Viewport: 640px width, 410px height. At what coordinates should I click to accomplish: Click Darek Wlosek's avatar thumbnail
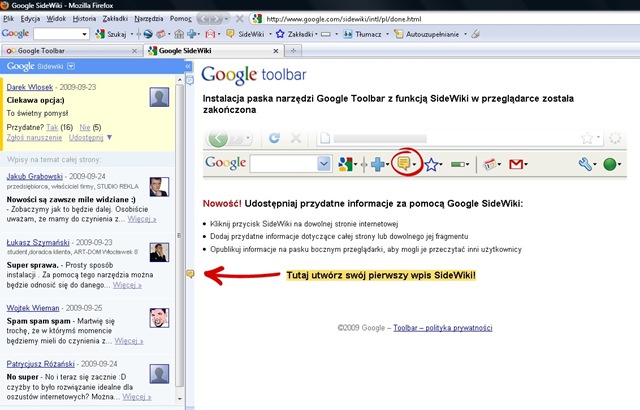(159, 97)
